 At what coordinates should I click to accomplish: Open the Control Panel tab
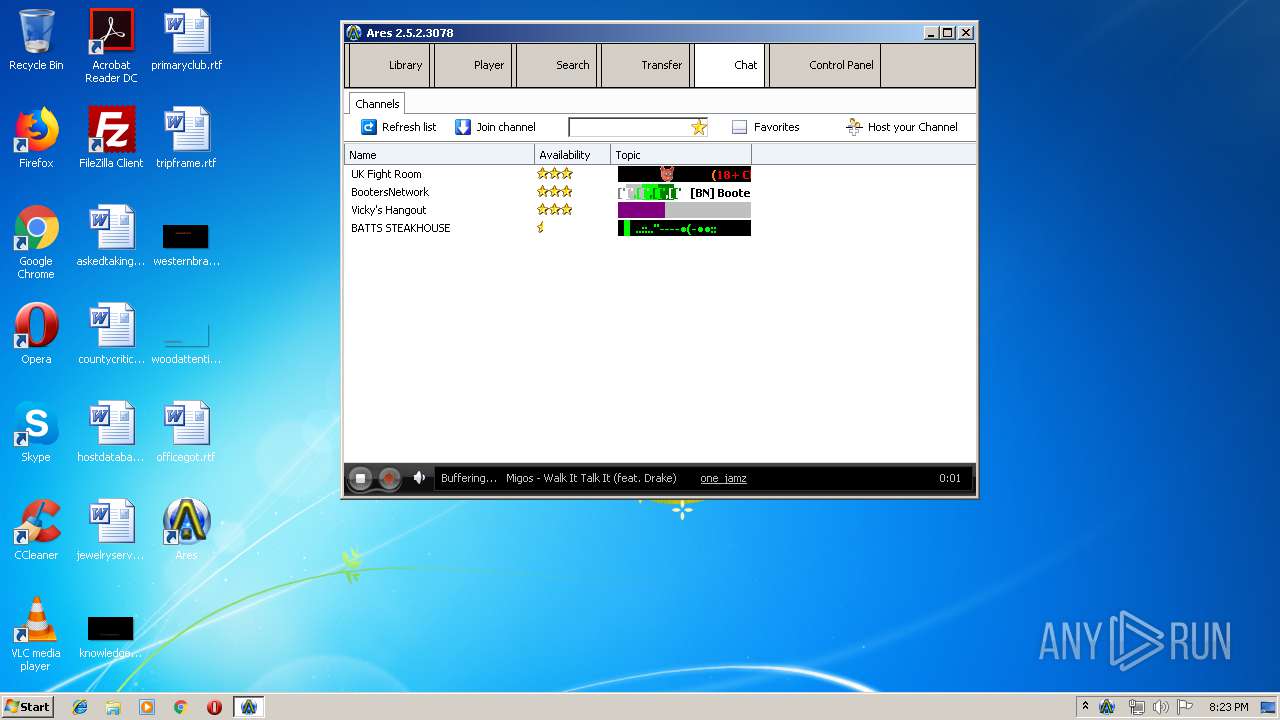pos(825,65)
